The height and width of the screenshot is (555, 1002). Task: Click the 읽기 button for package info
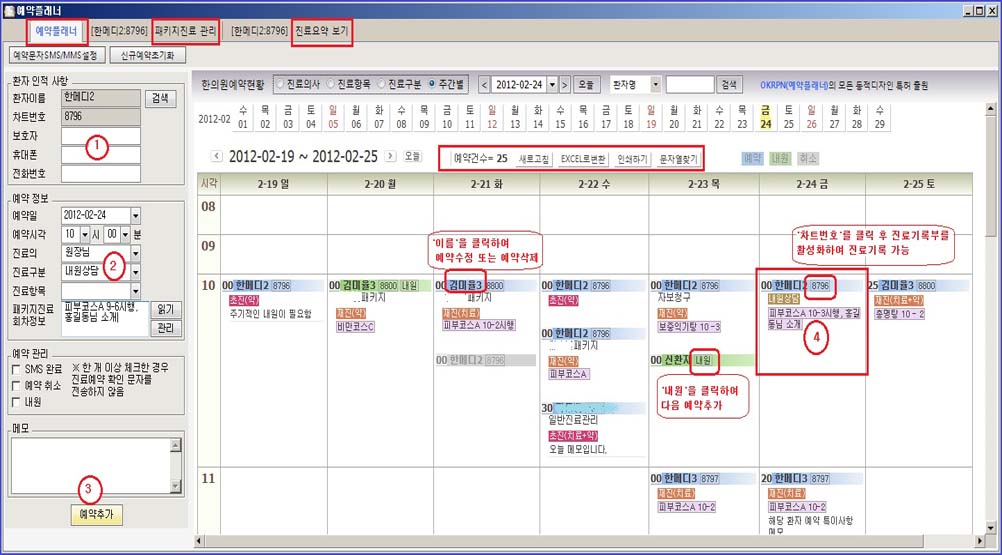point(166,309)
